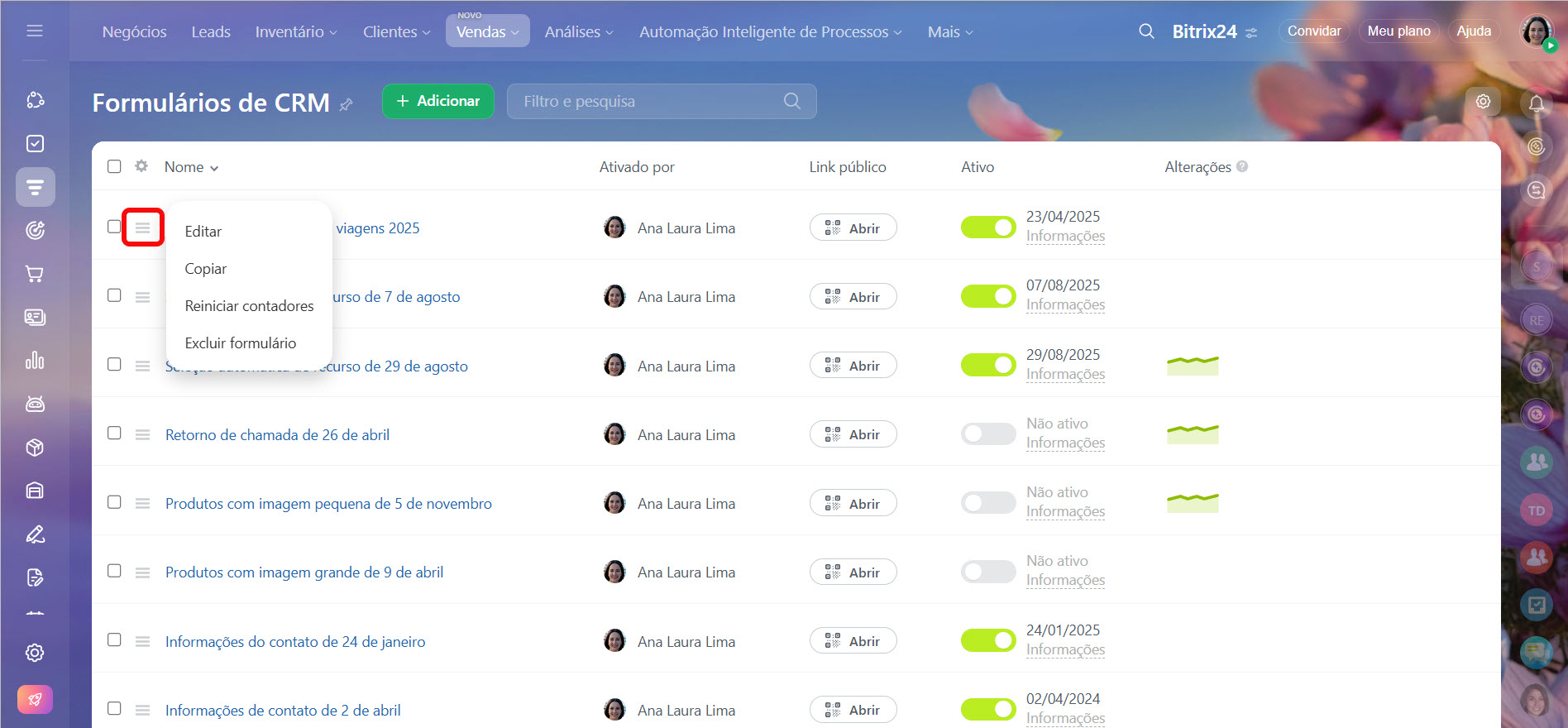Expand the Mais navigation dropdown
The image size is (1568, 728).
click(x=949, y=32)
